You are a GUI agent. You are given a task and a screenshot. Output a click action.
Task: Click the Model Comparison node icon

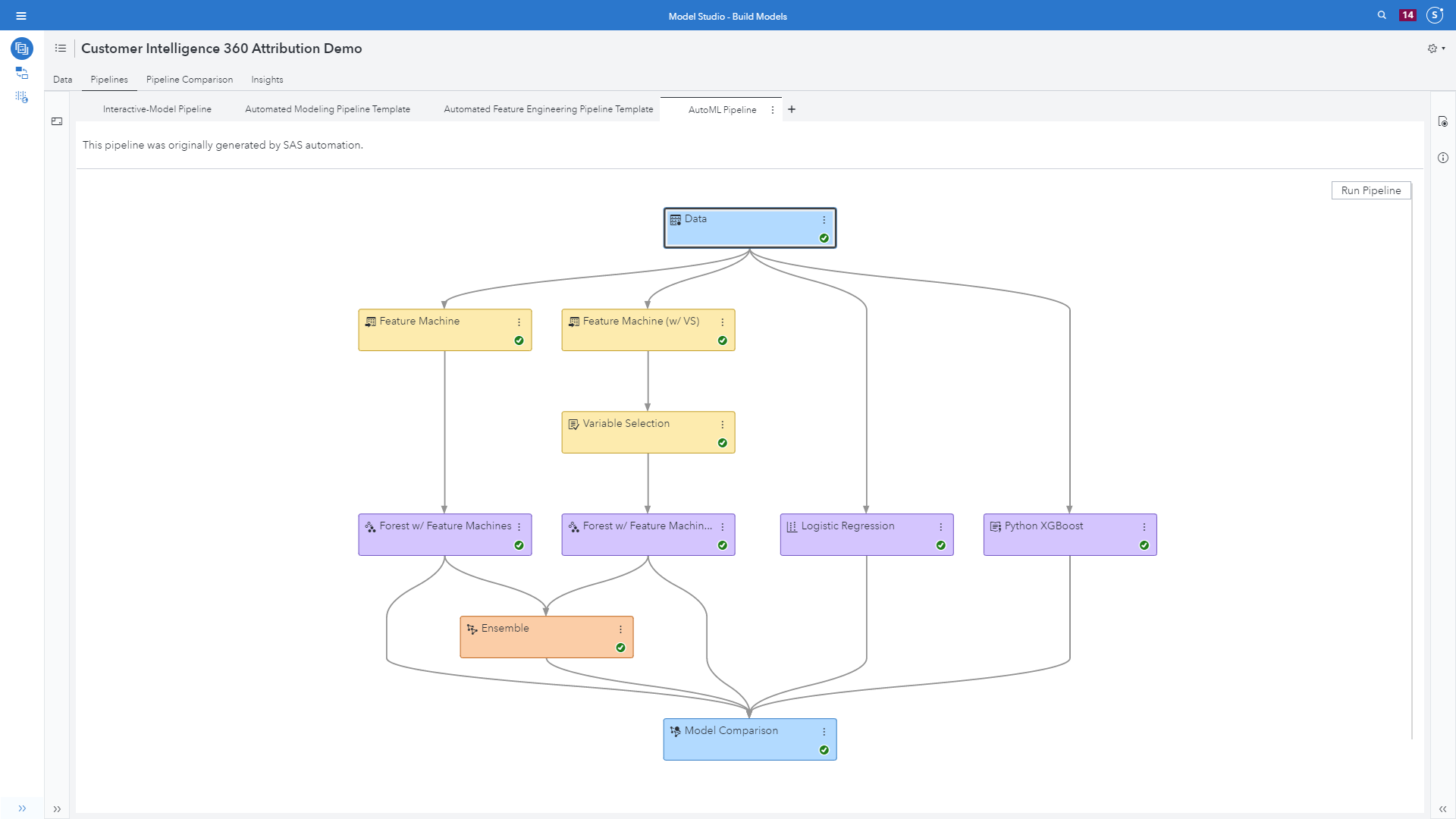(x=676, y=730)
